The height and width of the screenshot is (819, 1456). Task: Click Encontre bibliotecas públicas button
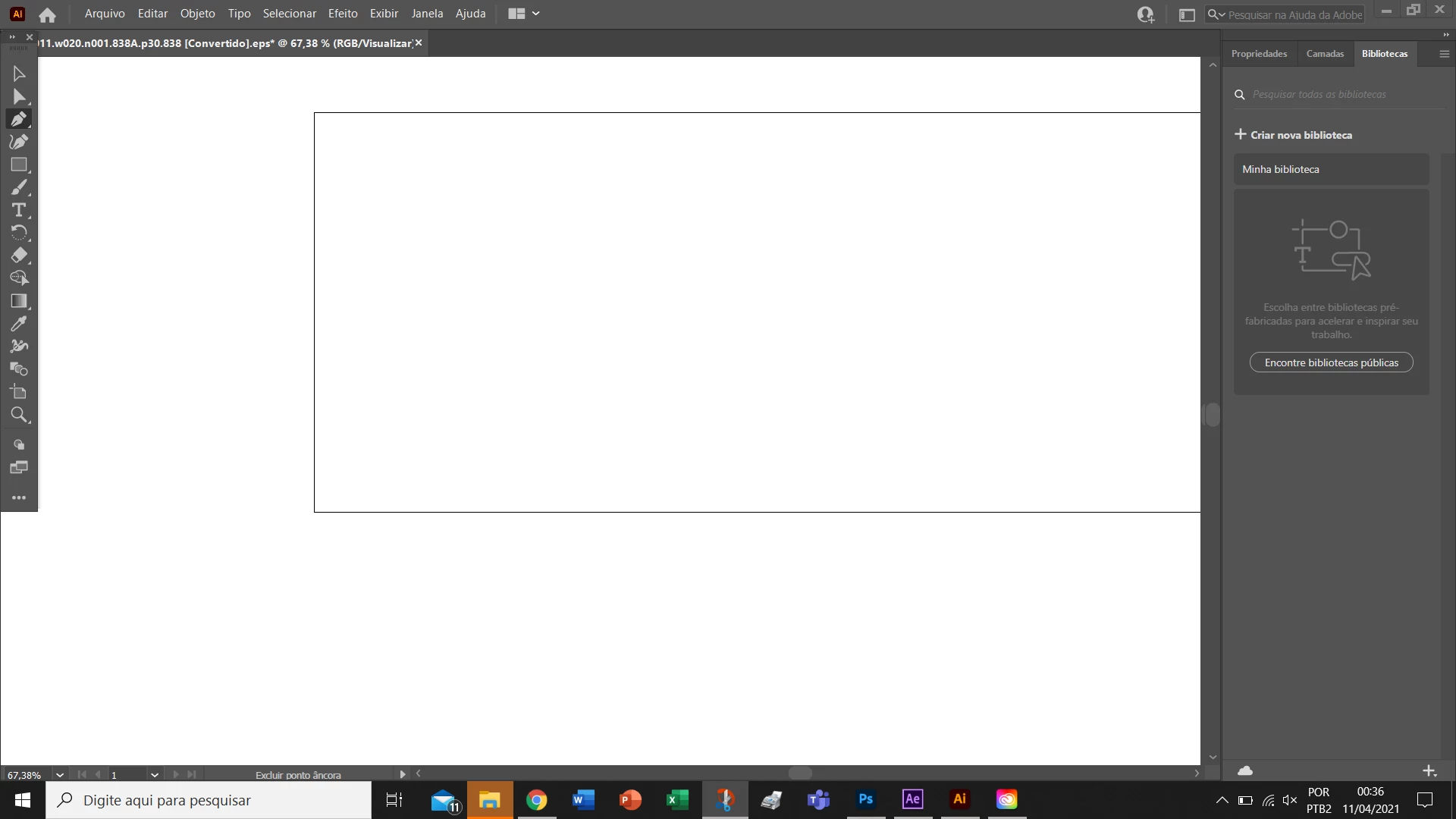[x=1331, y=362]
